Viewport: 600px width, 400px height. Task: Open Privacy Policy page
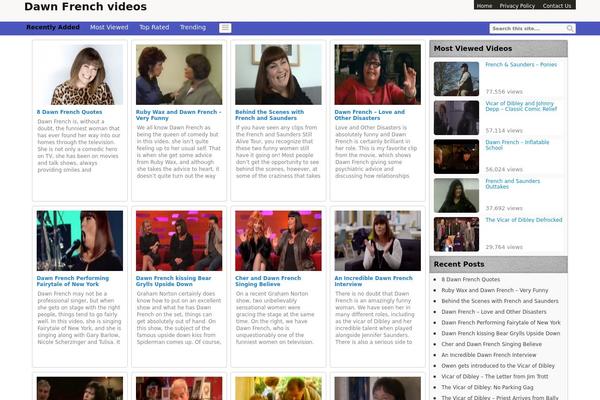click(x=517, y=6)
